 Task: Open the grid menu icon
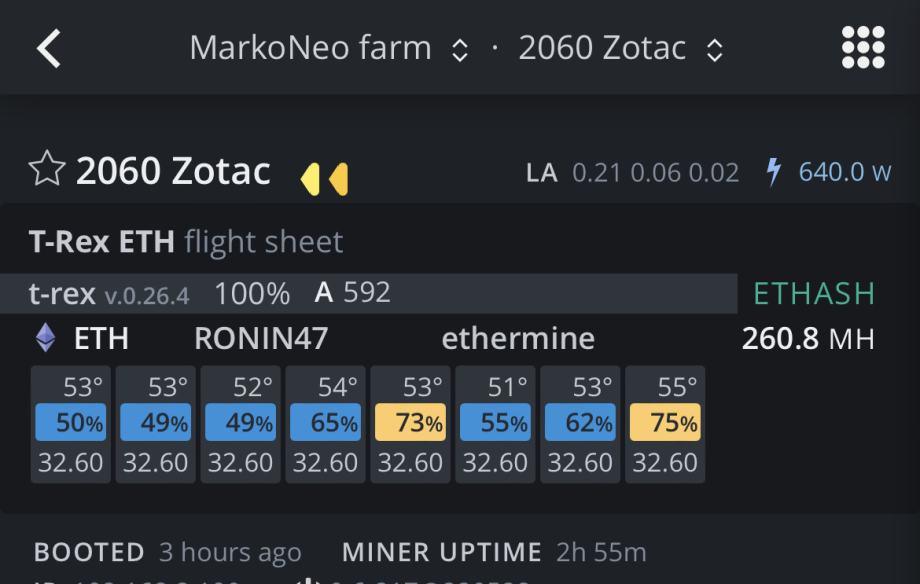[862, 47]
